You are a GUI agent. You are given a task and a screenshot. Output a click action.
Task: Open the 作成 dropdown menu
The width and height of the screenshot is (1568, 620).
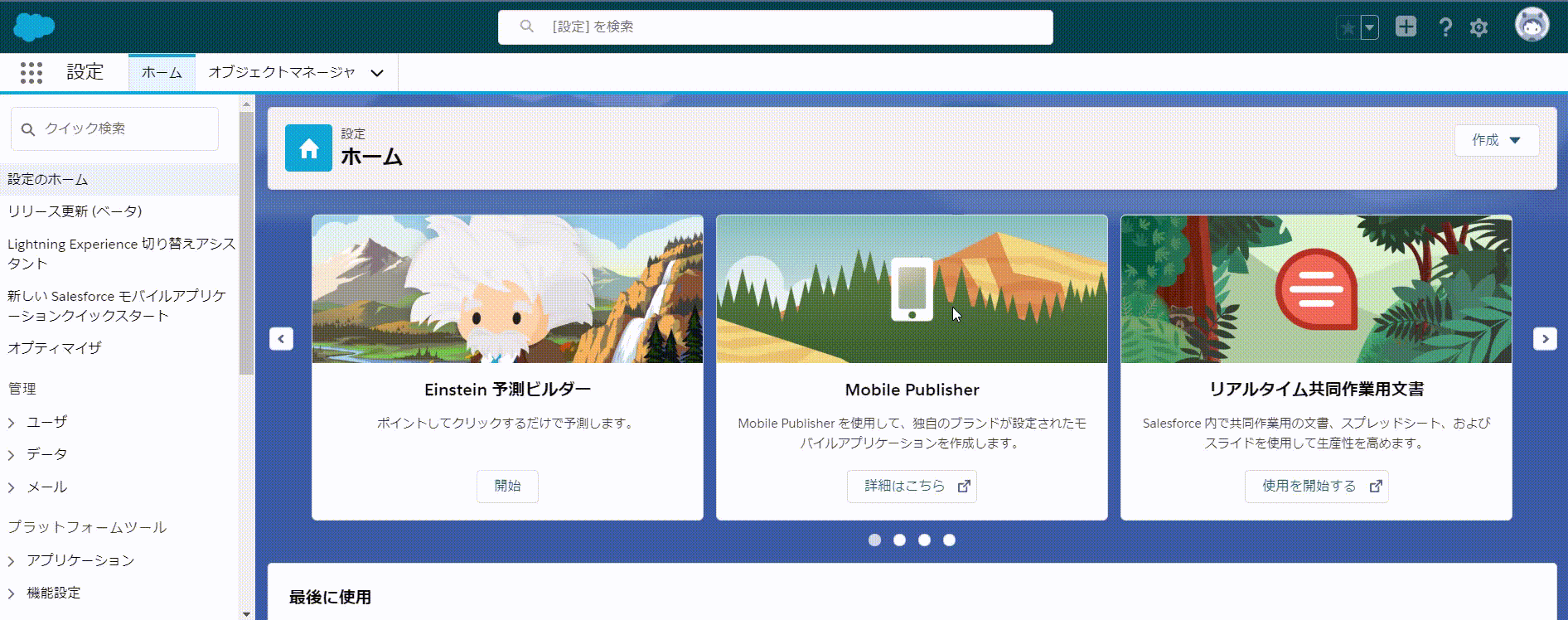pyautogui.click(x=1497, y=140)
